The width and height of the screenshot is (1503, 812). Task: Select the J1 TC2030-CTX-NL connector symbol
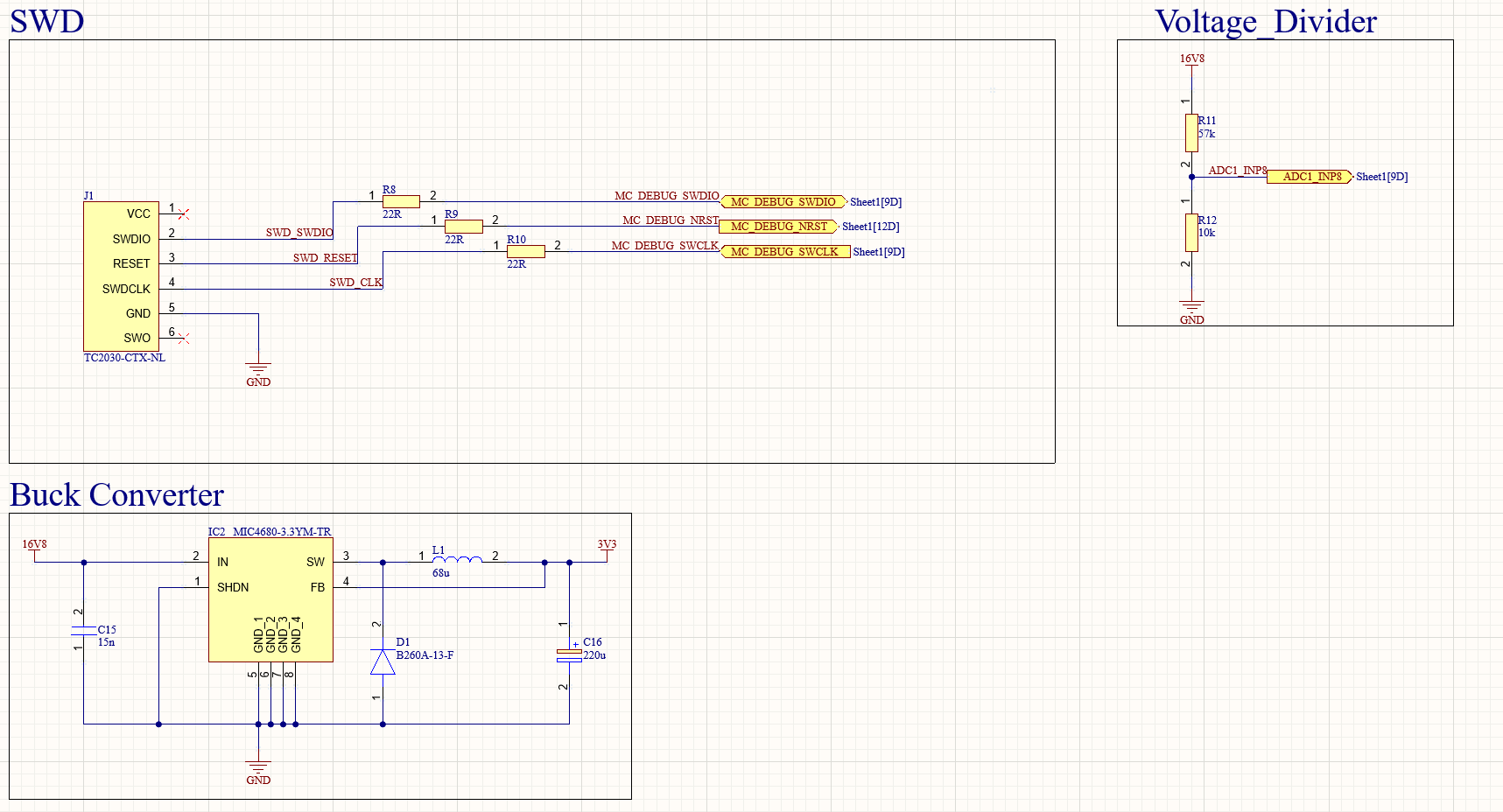121,276
